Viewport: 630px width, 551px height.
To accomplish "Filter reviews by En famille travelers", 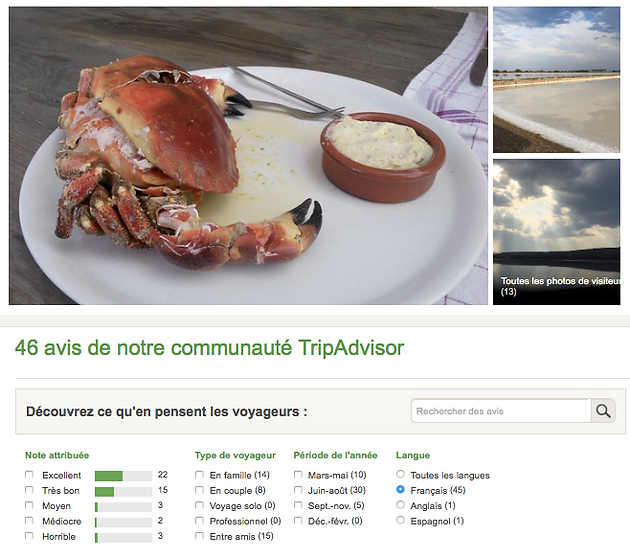I will [199, 475].
